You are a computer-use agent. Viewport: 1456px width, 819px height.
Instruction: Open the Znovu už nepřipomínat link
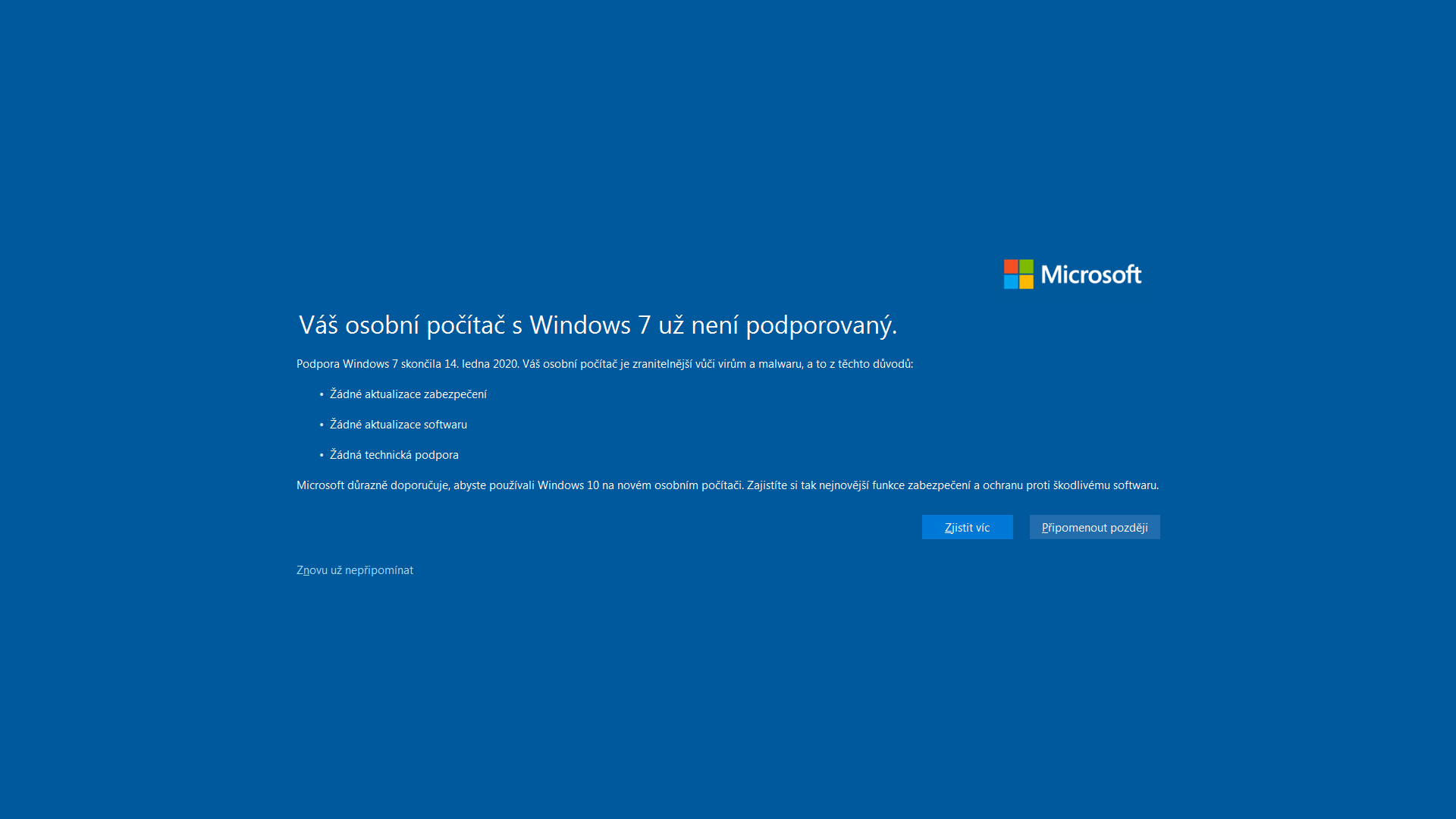pos(355,570)
